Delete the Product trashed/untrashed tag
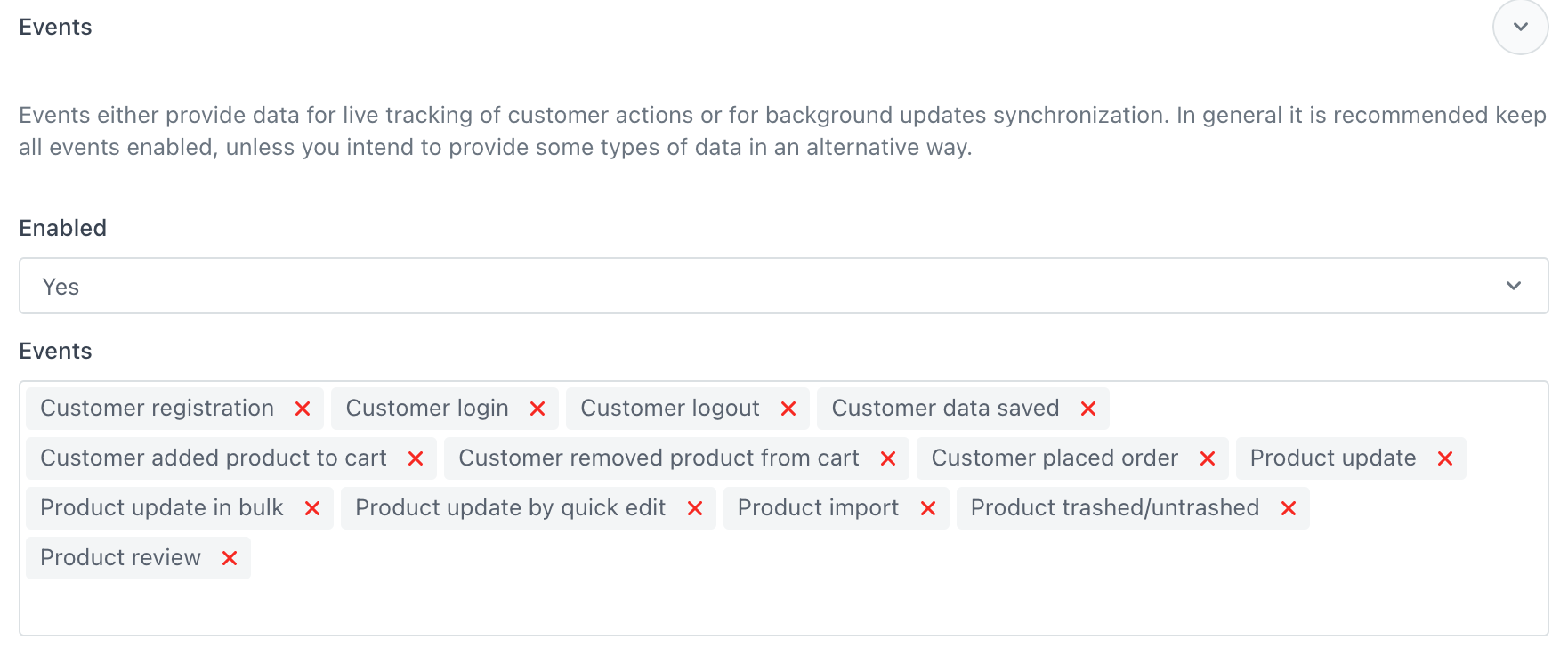Screen dimensions: 1568x648 [x=1289, y=508]
